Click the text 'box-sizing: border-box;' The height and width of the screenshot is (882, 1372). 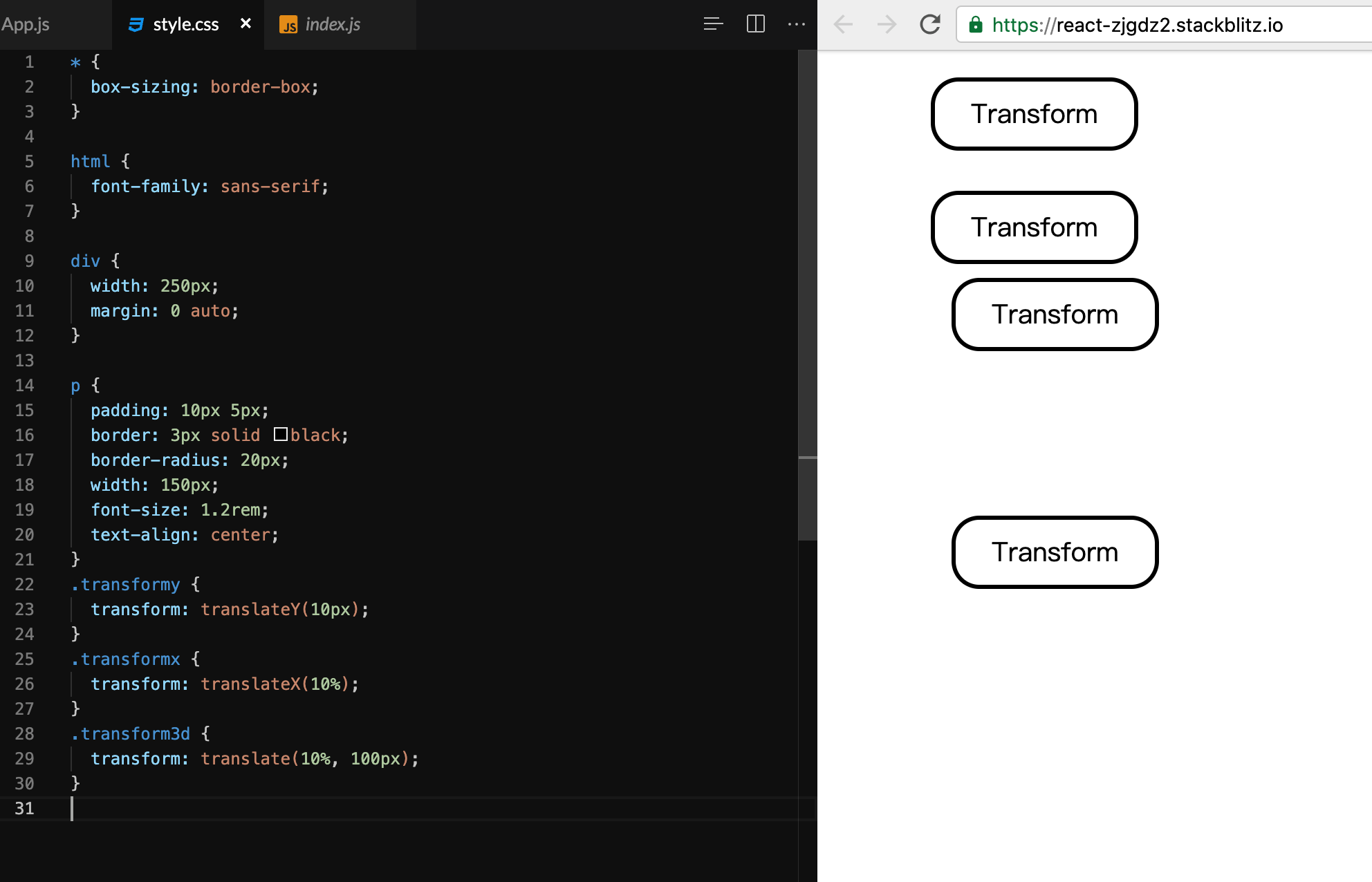click(x=205, y=87)
